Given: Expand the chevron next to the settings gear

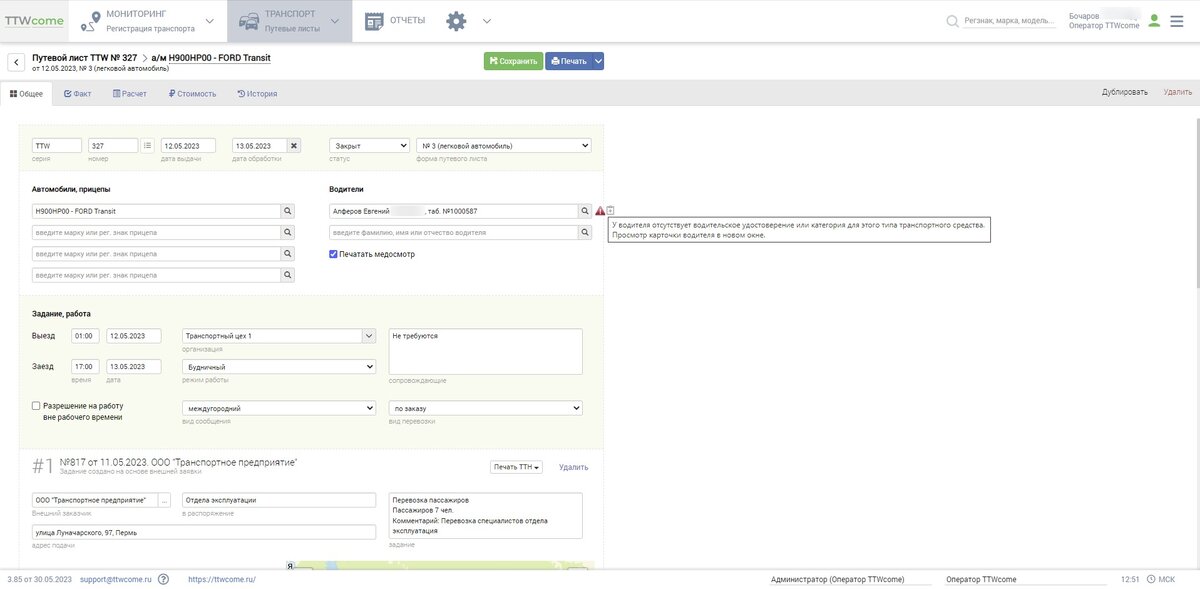Looking at the screenshot, I should click(486, 21).
